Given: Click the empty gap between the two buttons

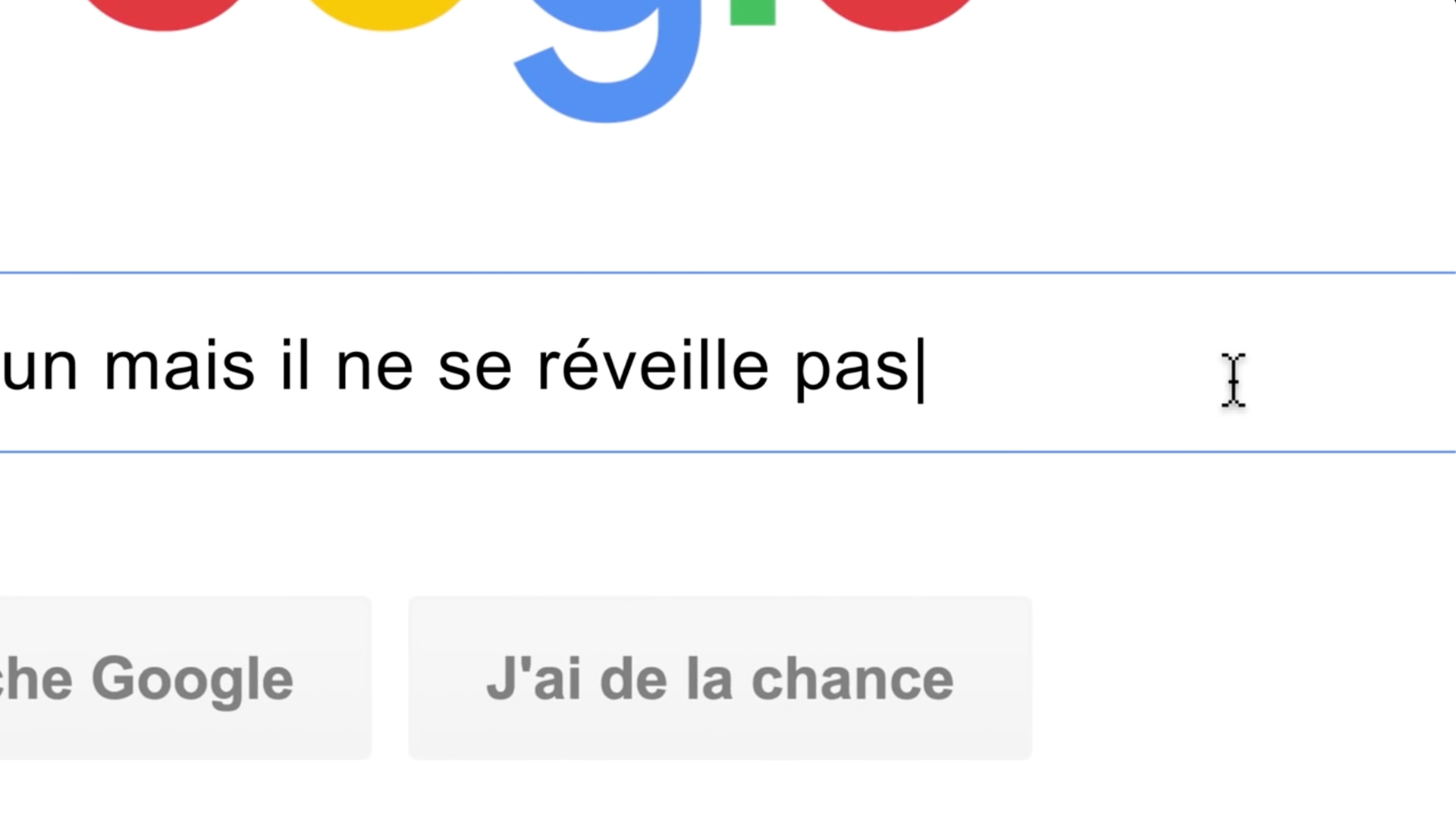Looking at the screenshot, I should pos(390,677).
